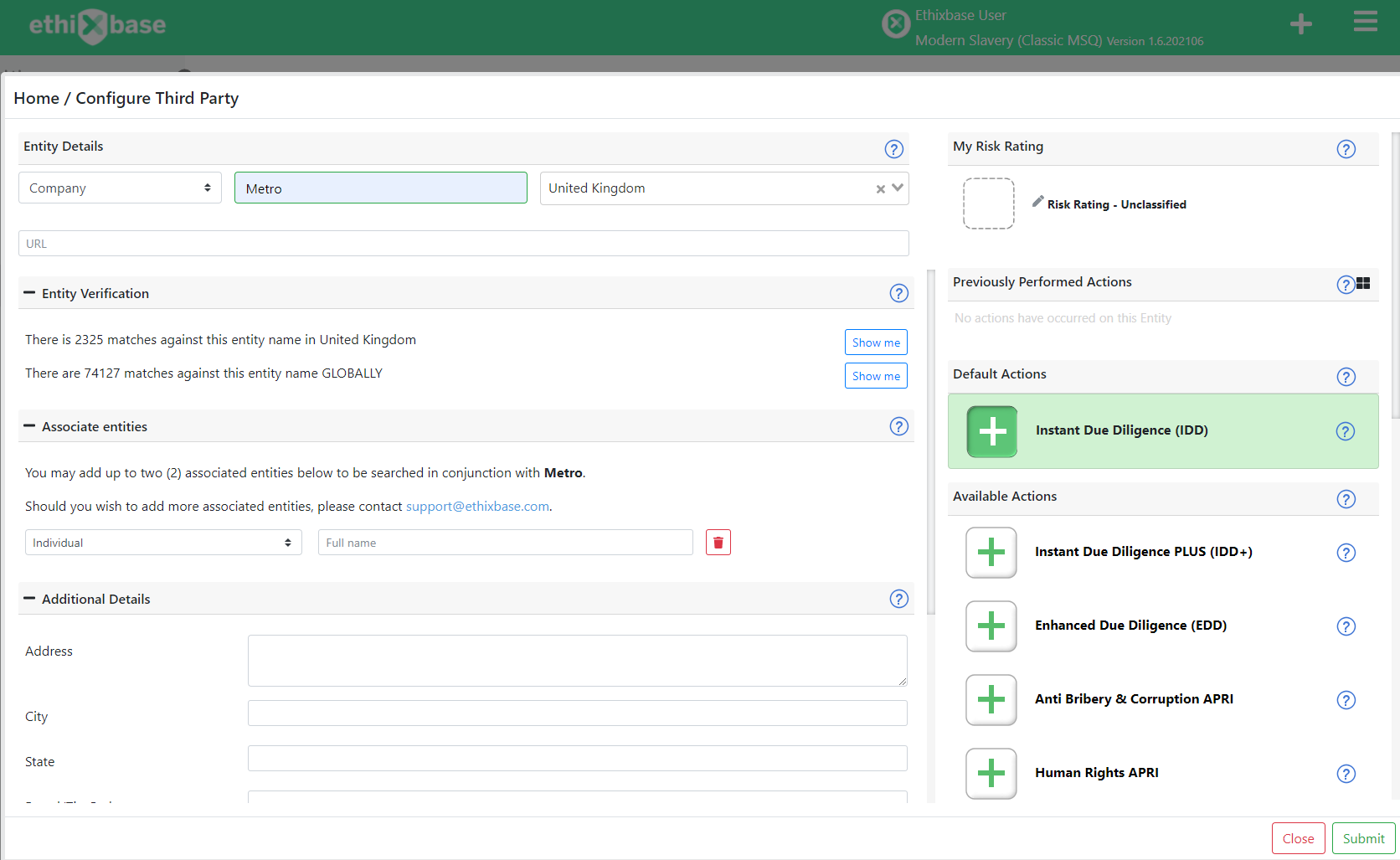Click the right panel vertical scrollbar
The image size is (1400, 860).
tap(1395, 275)
